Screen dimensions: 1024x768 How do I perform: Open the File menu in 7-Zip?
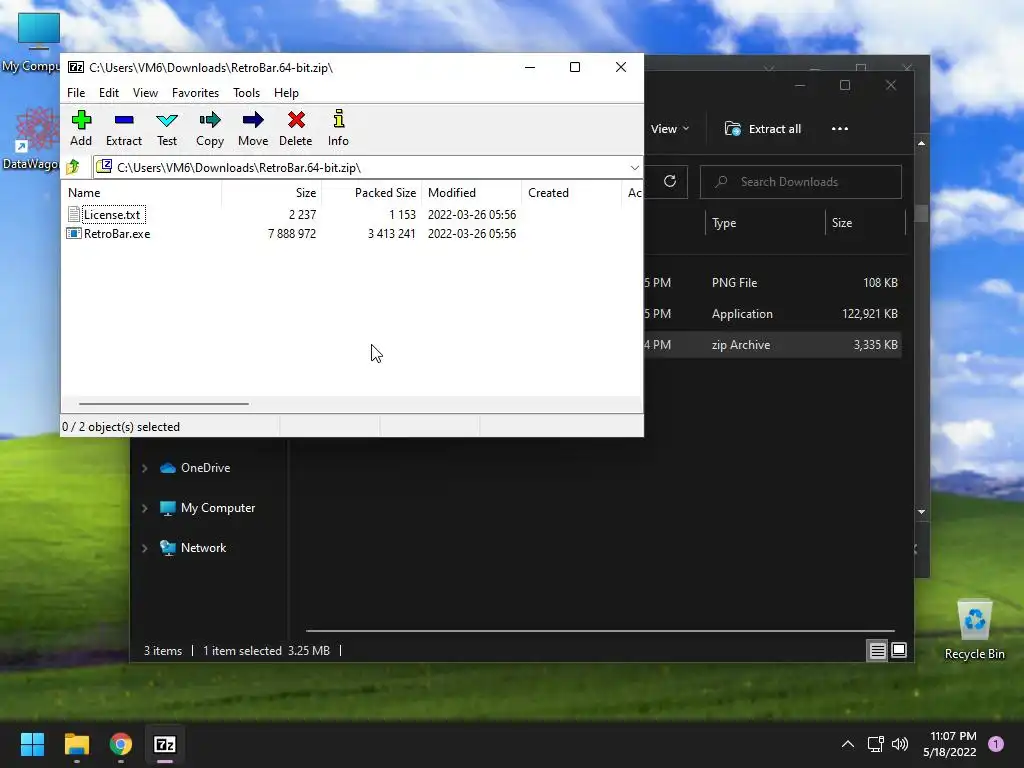pyautogui.click(x=76, y=93)
